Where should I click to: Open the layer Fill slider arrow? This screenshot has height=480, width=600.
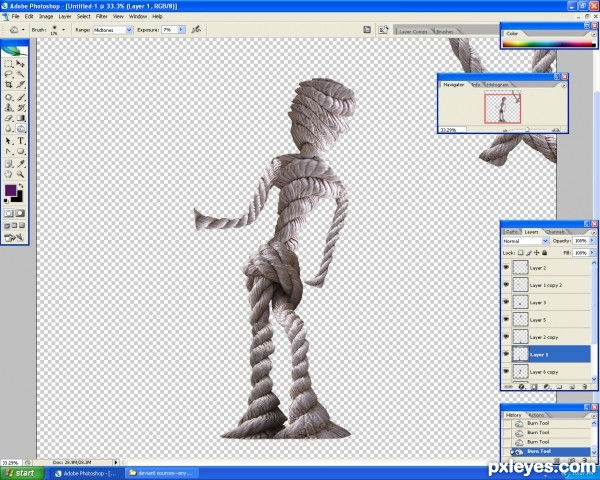tap(592, 253)
